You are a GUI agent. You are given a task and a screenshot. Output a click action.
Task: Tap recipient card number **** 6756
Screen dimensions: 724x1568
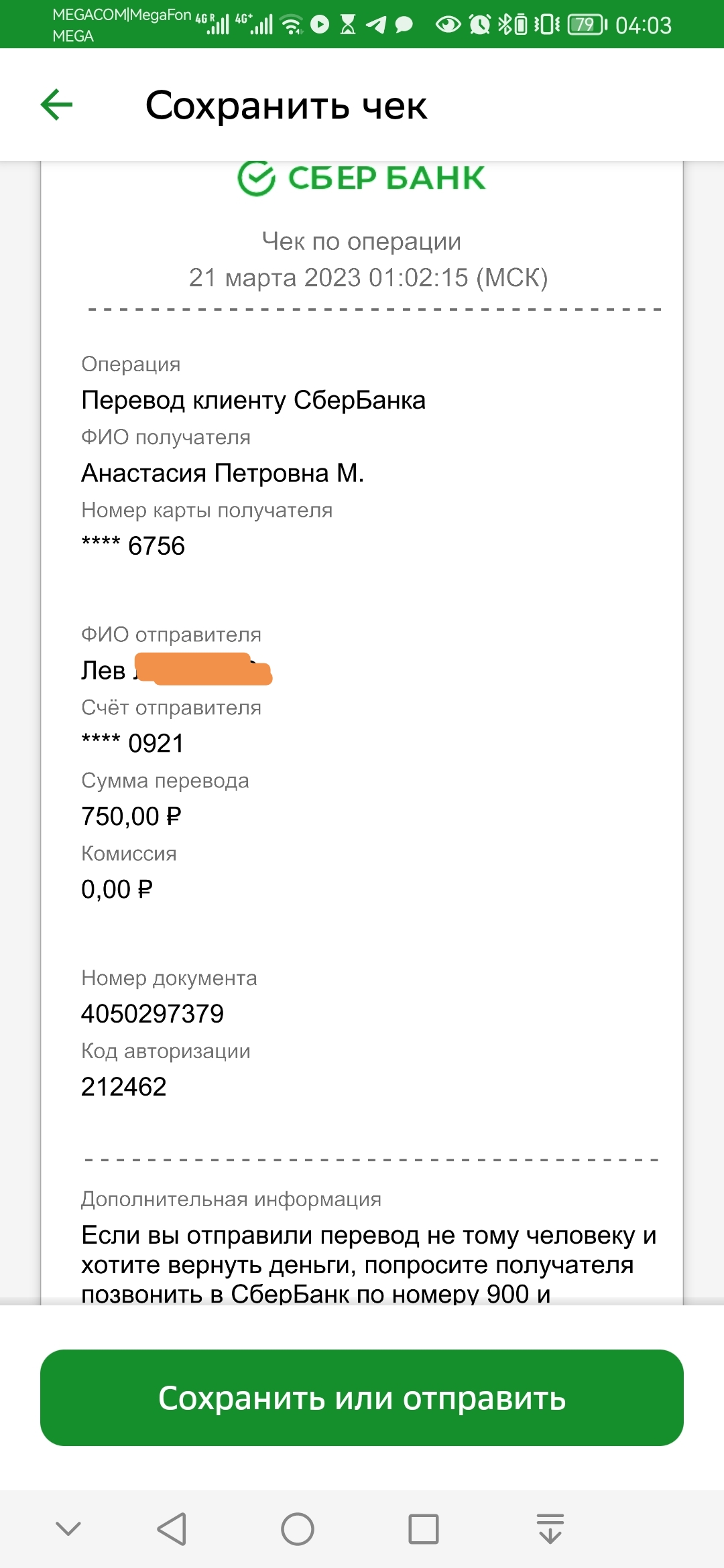tap(133, 545)
